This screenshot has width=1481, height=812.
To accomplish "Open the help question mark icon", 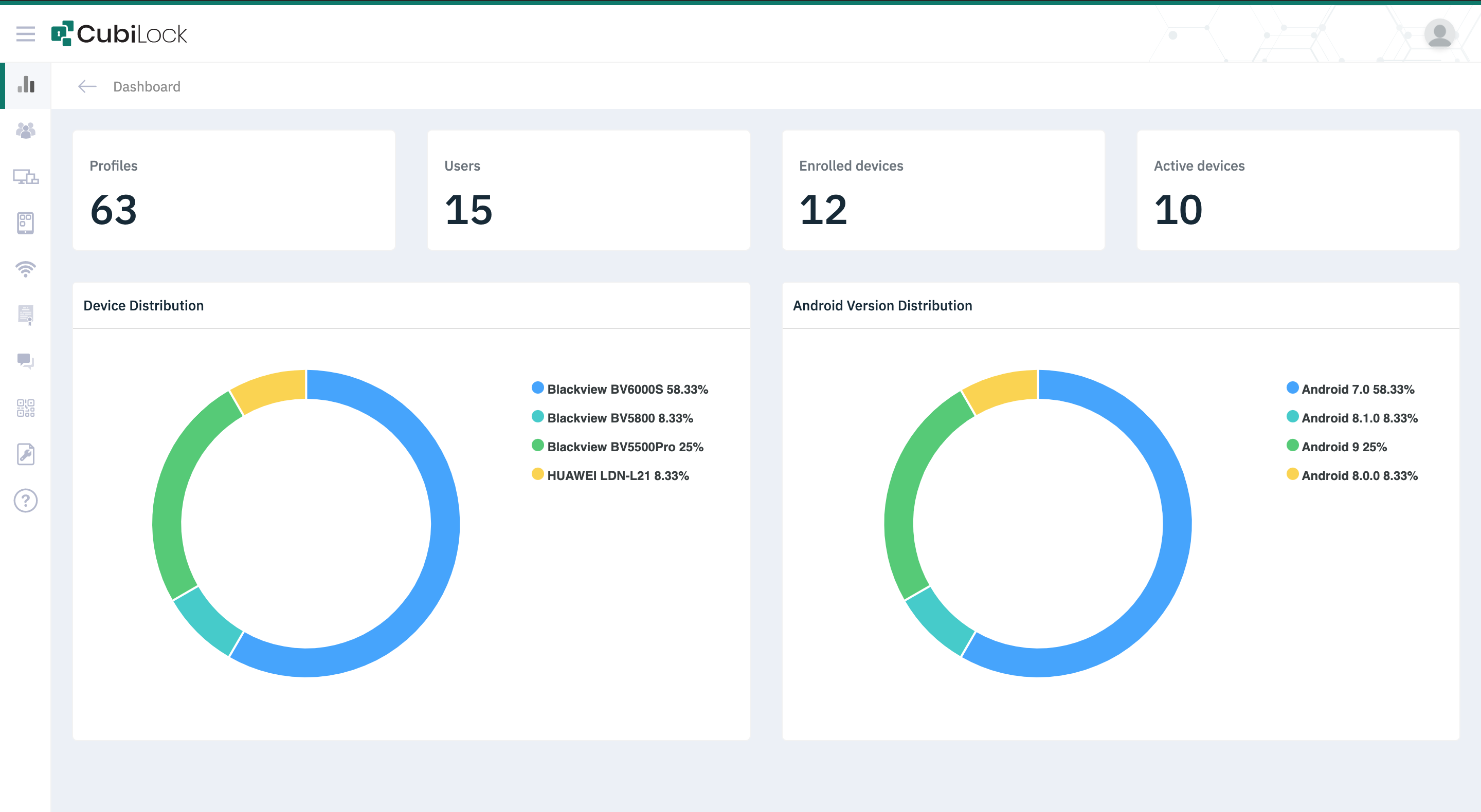I will coord(25,501).
